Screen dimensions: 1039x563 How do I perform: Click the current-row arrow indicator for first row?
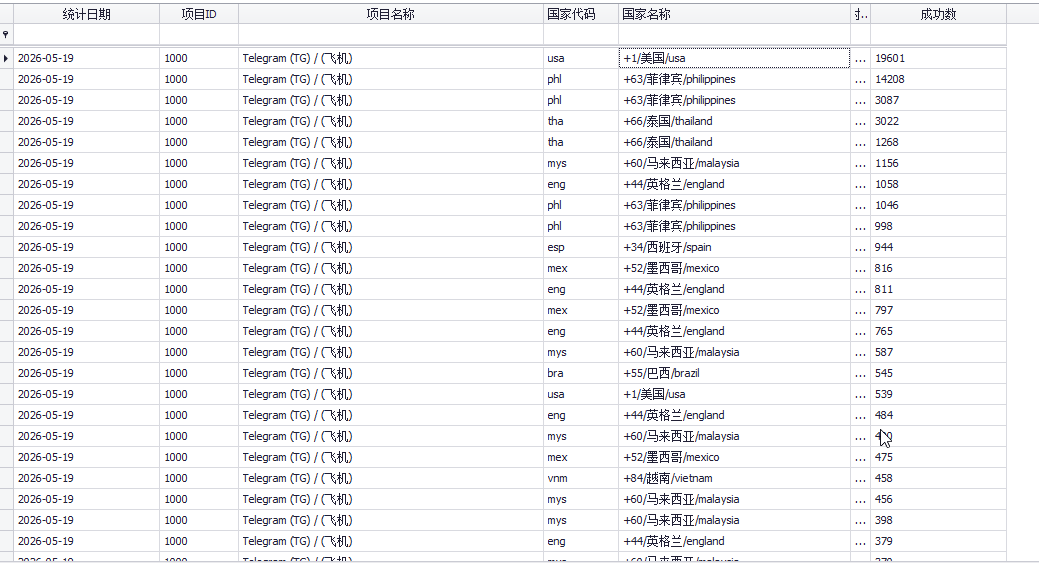click(6, 58)
